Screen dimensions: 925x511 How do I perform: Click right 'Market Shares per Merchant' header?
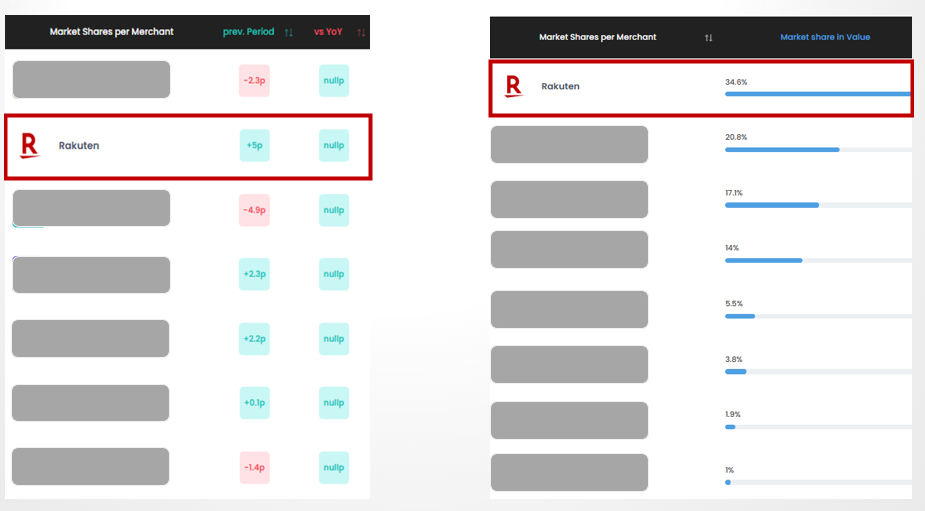(x=598, y=37)
